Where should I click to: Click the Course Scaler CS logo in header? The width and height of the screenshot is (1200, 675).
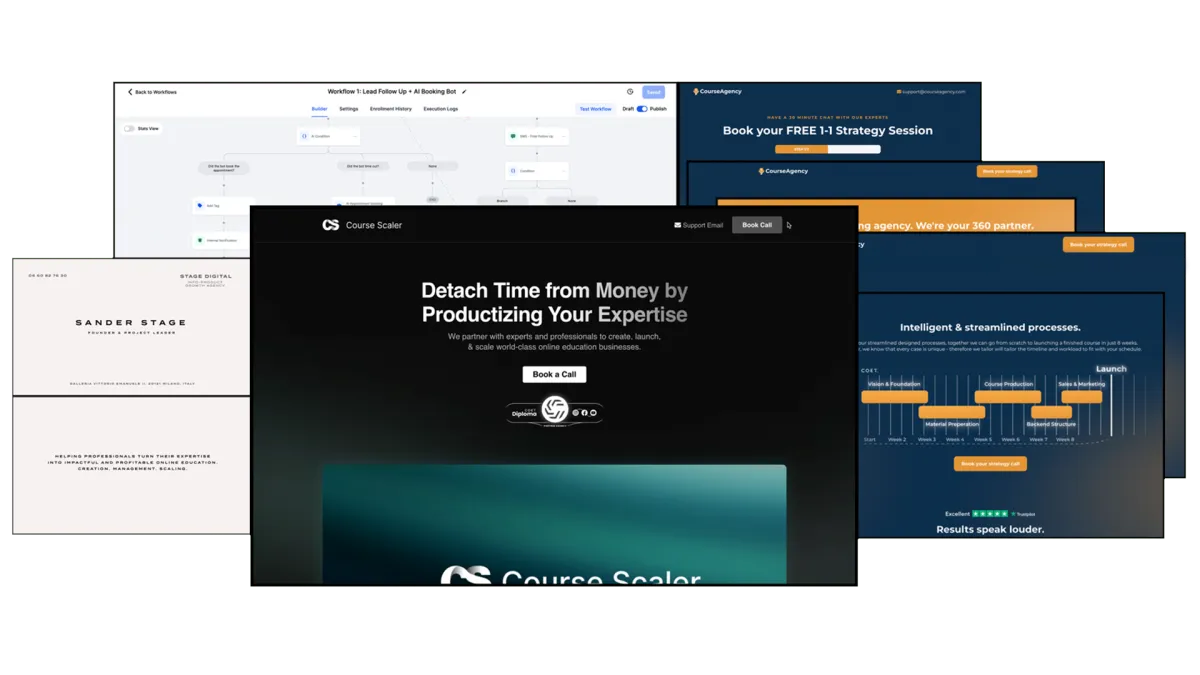[331, 225]
